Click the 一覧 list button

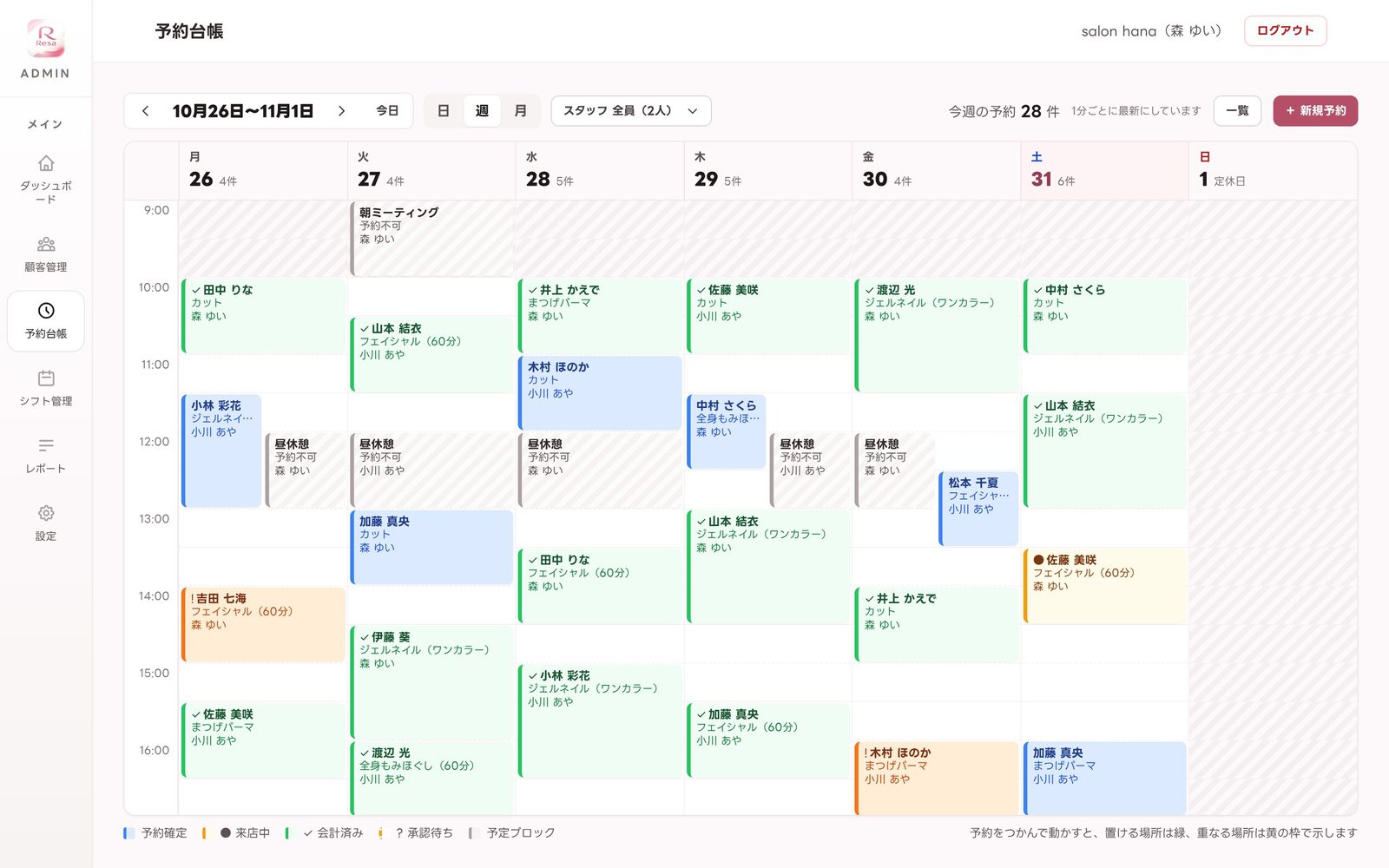(1237, 111)
